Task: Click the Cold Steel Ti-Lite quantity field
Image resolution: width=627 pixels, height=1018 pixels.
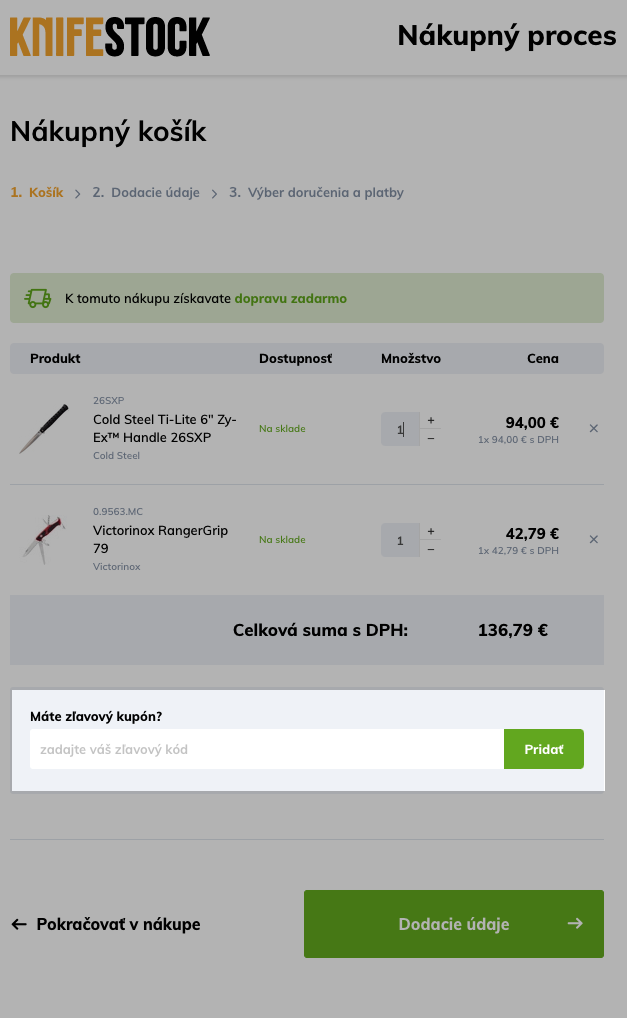Action: pyautogui.click(x=400, y=429)
